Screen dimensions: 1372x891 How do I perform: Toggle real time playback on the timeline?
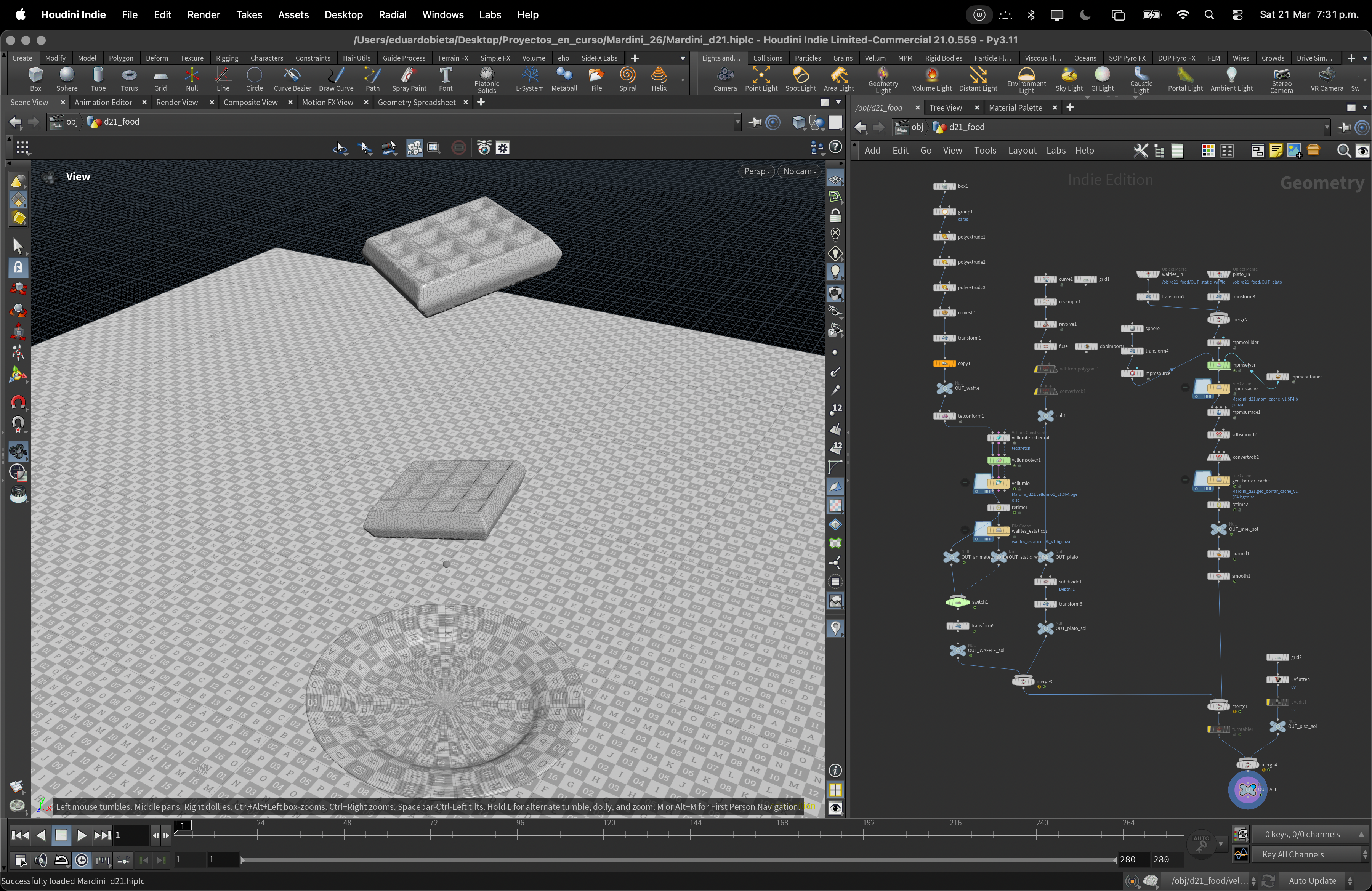82,861
